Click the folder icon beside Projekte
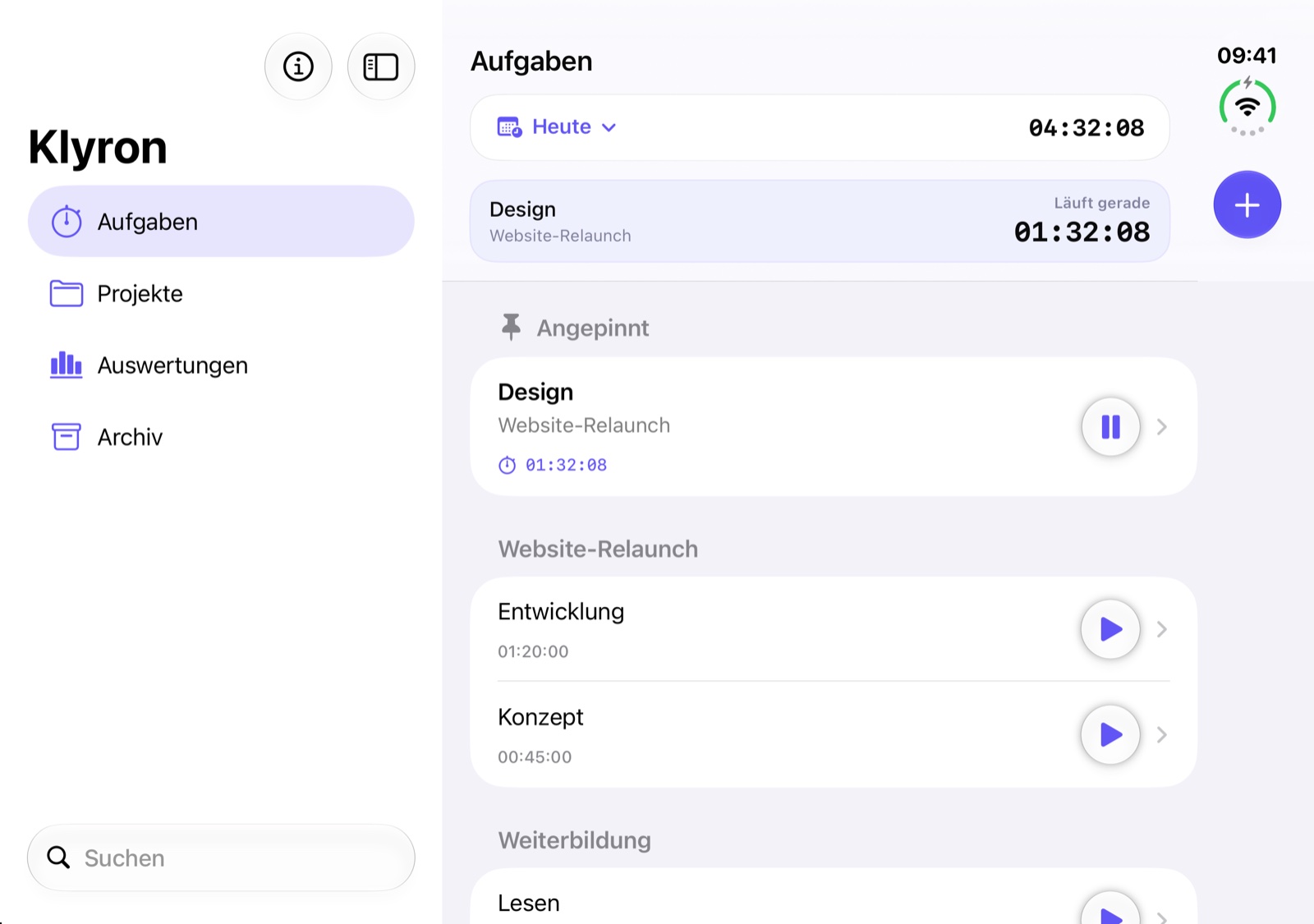1314x924 pixels. tap(67, 293)
